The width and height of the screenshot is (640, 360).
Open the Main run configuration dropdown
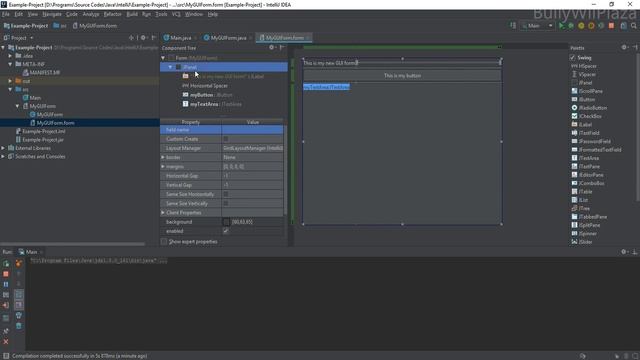tap(538, 26)
